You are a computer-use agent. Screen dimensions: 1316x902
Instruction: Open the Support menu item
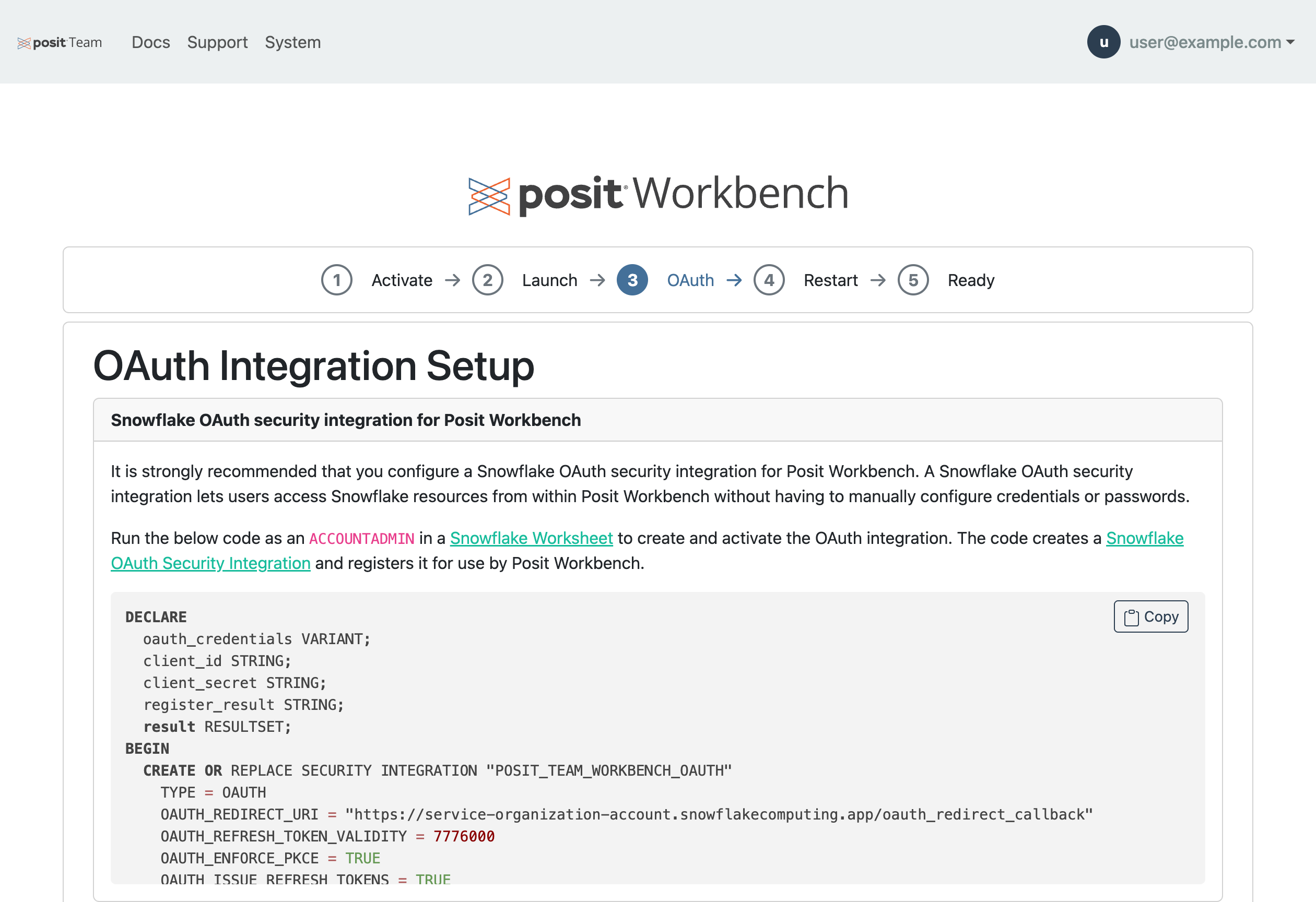point(217,42)
